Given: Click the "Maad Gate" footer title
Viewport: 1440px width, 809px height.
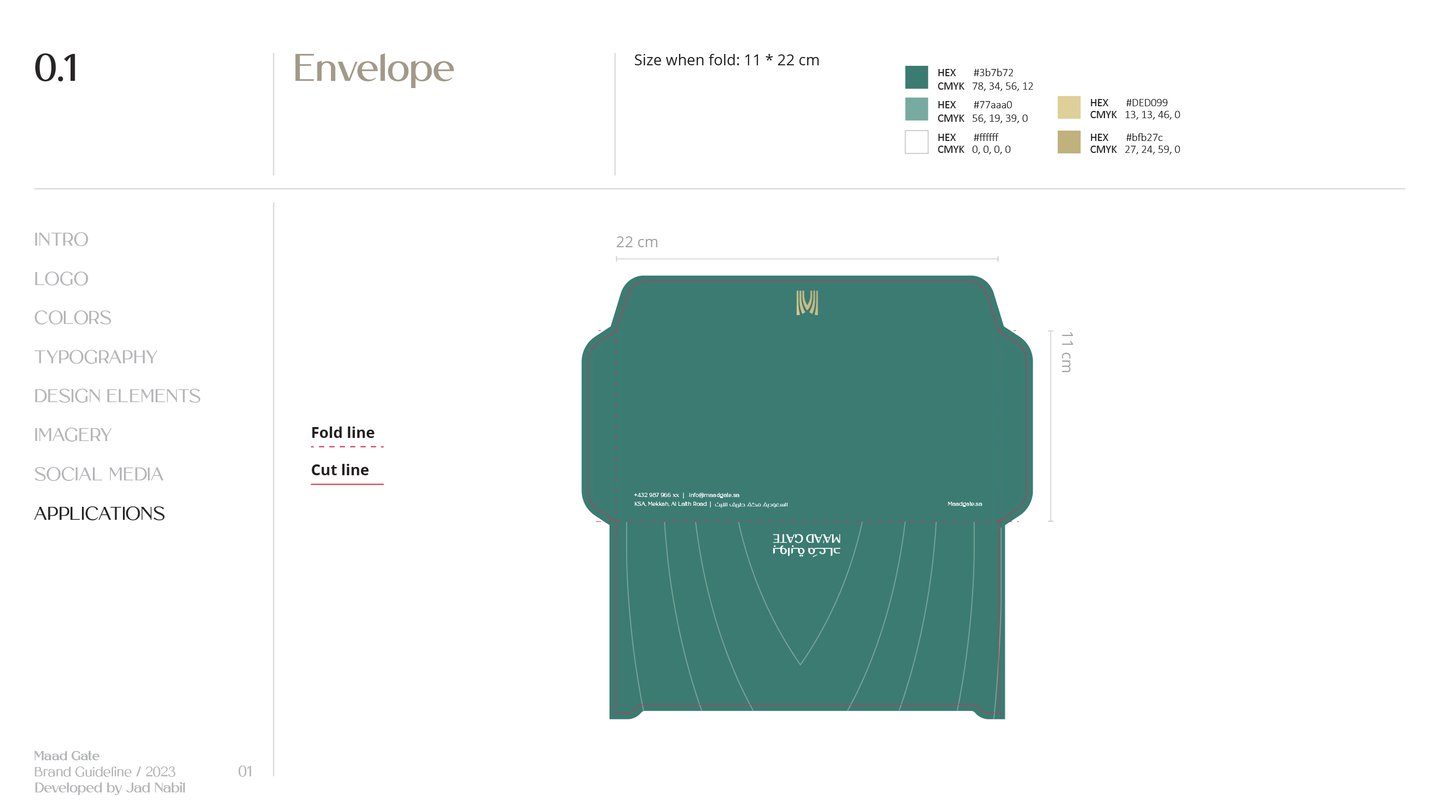Looking at the screenshot, I should pos(67,756).
